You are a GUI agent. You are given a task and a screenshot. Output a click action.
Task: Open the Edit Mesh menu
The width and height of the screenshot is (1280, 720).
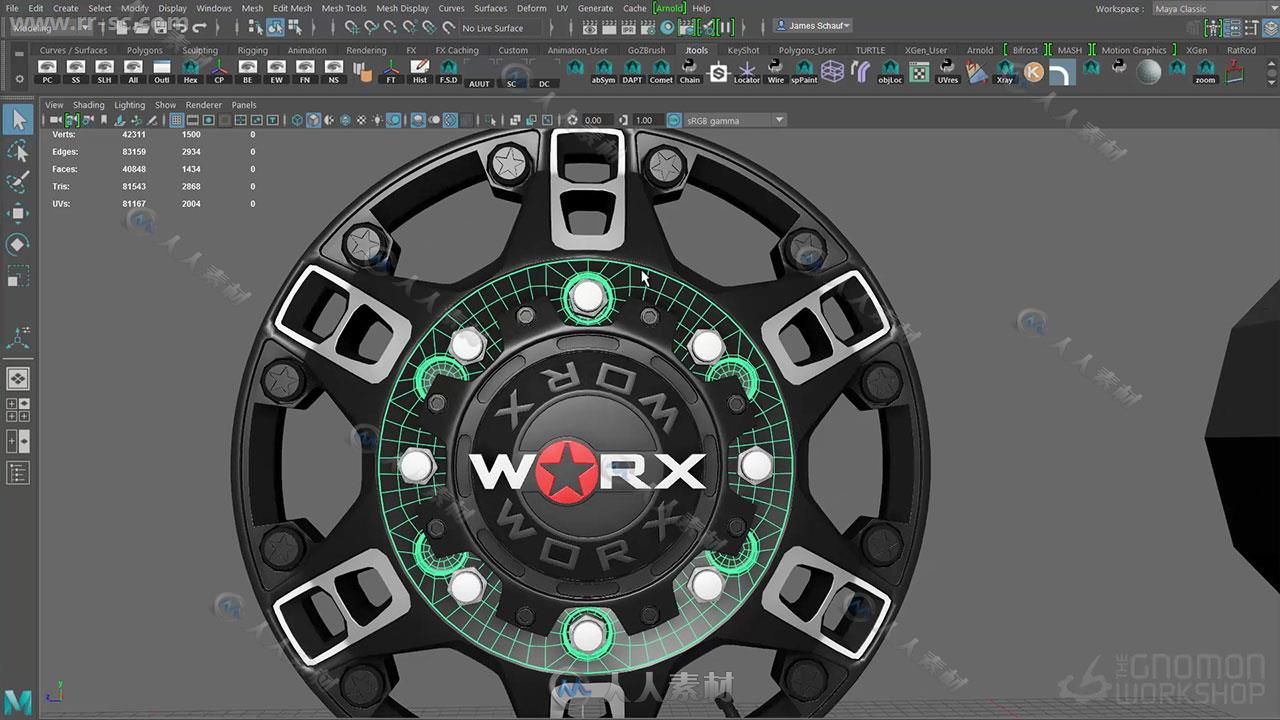tap(292, 8)
